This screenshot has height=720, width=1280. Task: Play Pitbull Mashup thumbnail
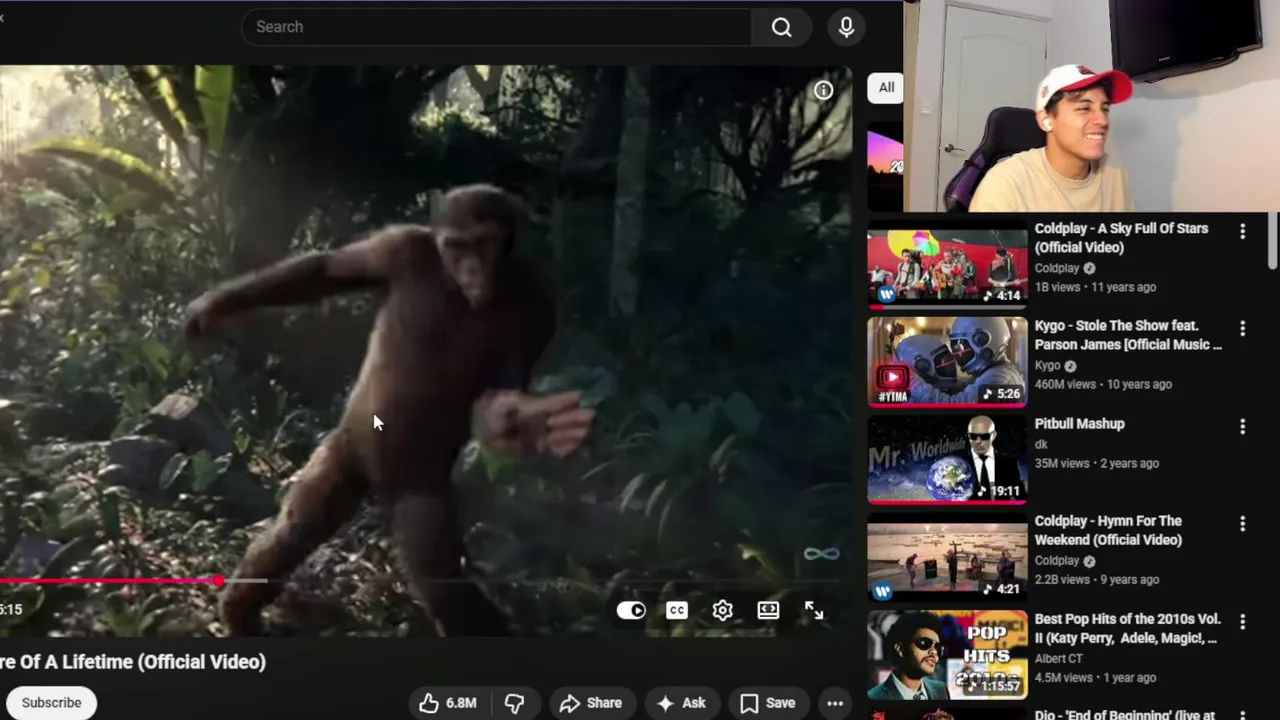tap(947, 459)
